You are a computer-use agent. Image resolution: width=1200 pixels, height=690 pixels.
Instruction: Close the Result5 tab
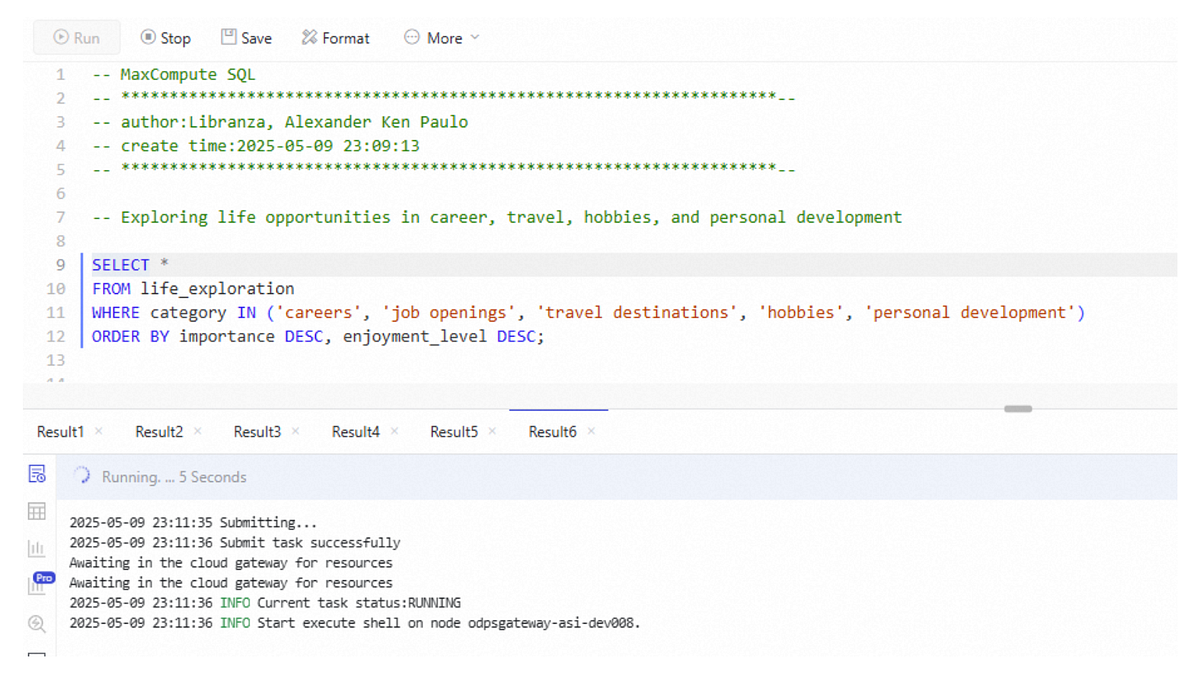point(492,432)
